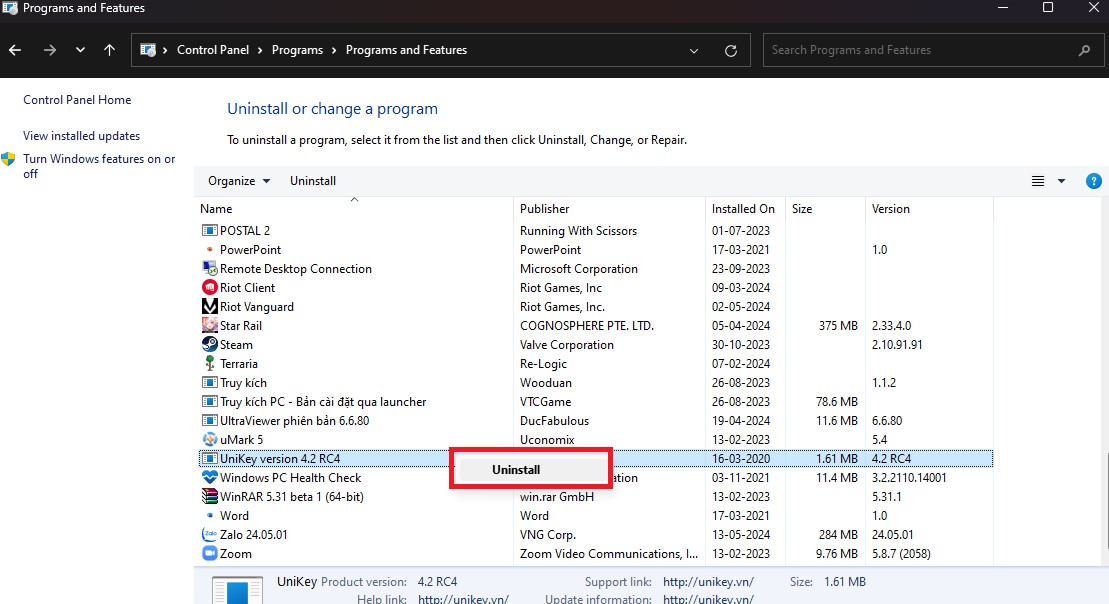Click the Programs and Features title bar icon

coord(9,8)
